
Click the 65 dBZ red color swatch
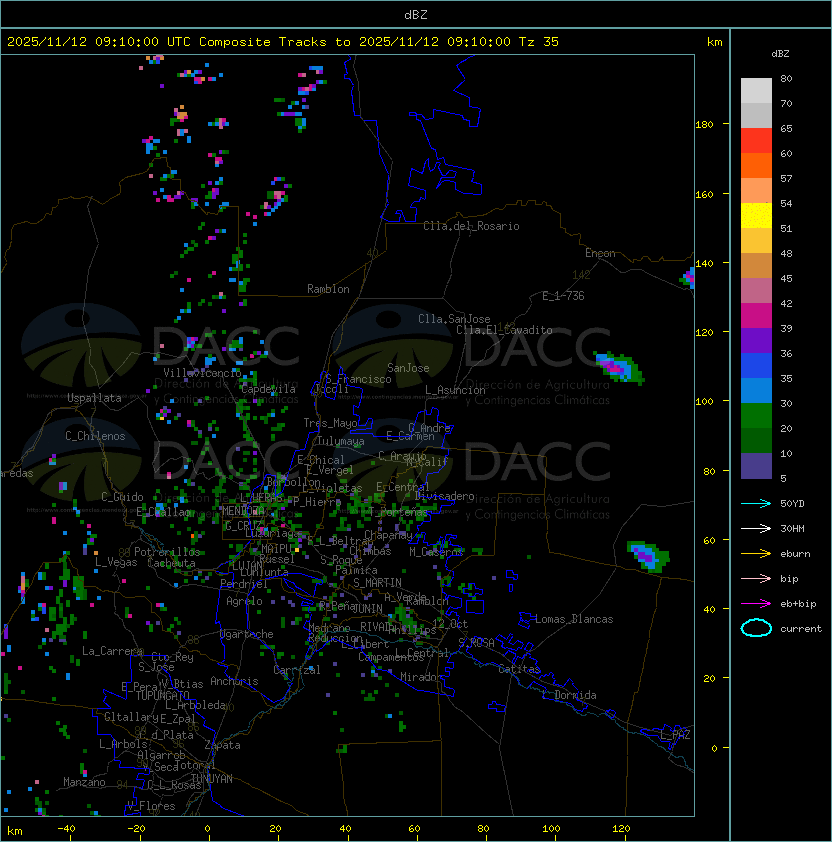(x=756, y=141)
